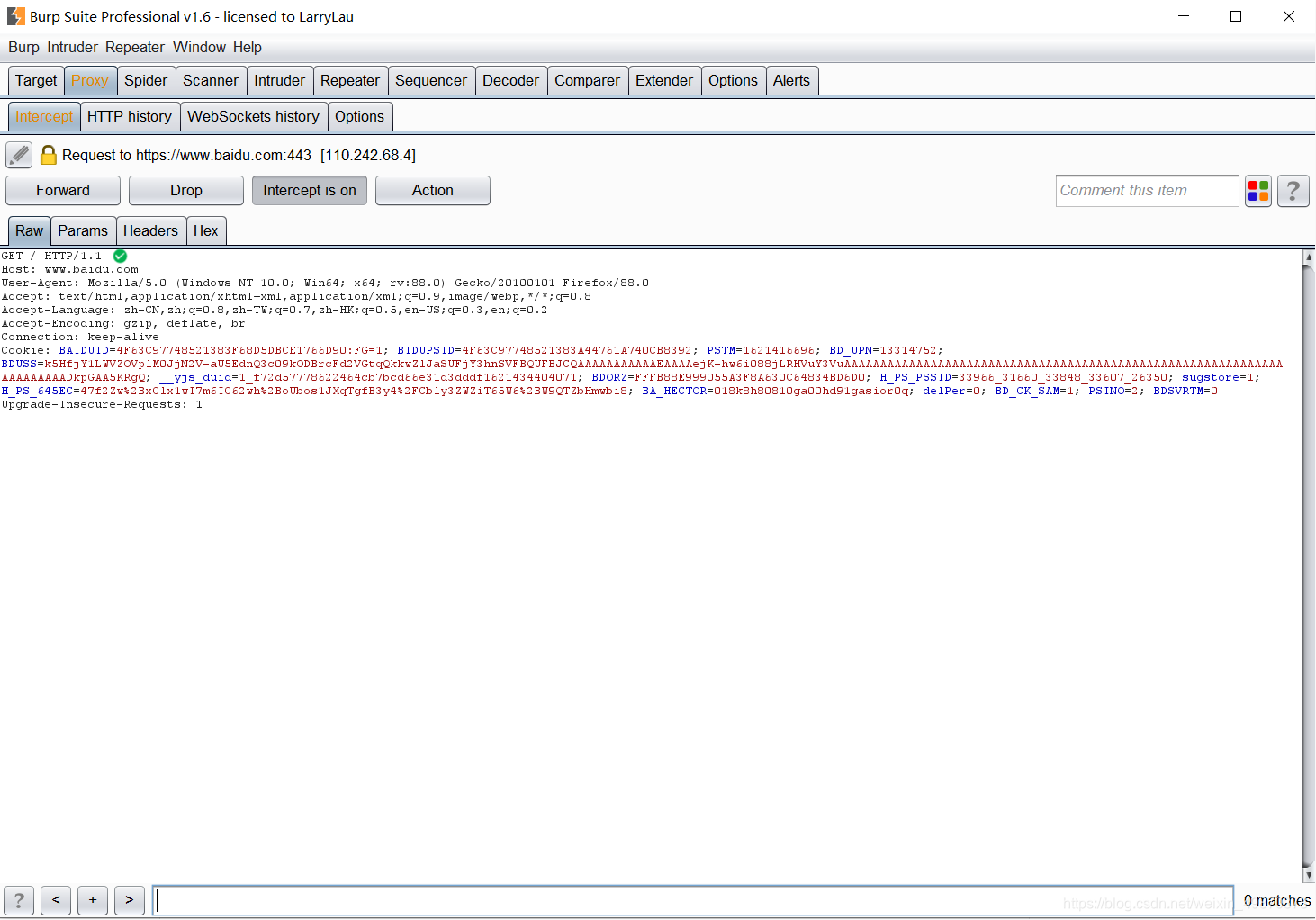Open the HTTP history sub-tab

(x=130, y=116)
